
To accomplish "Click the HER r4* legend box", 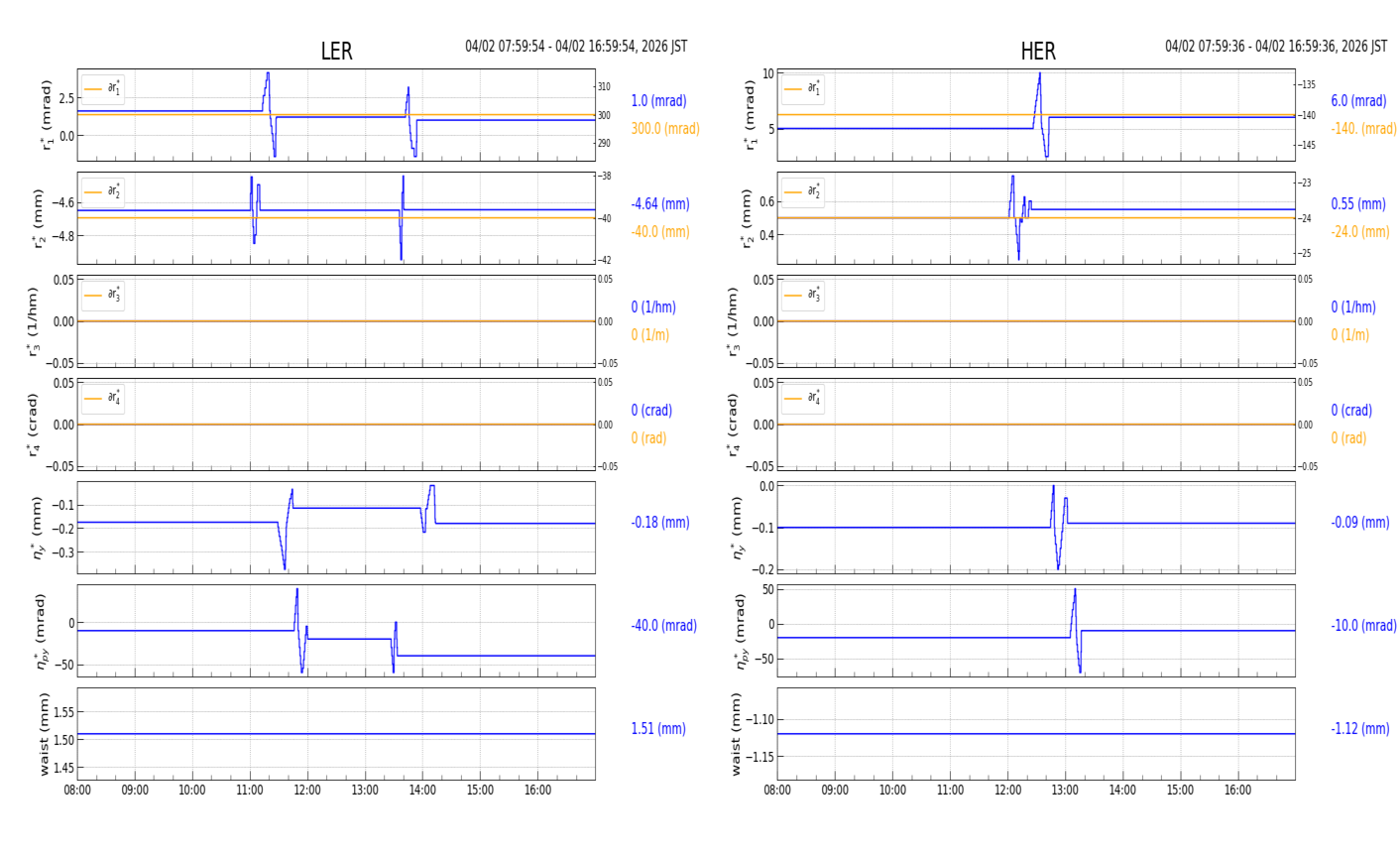I will (x=803, y=398).
